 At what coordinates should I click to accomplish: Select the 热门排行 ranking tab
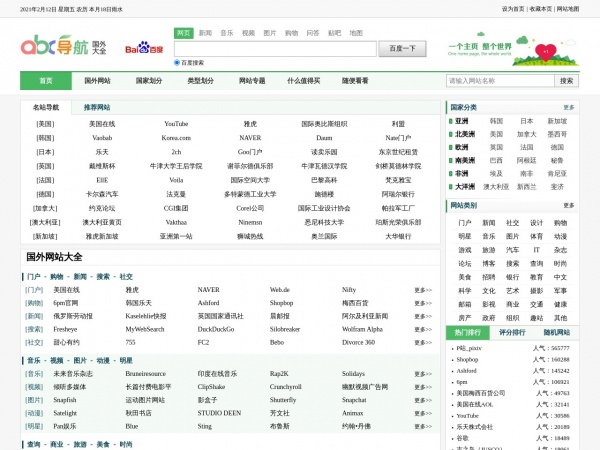tap(468, 333)
